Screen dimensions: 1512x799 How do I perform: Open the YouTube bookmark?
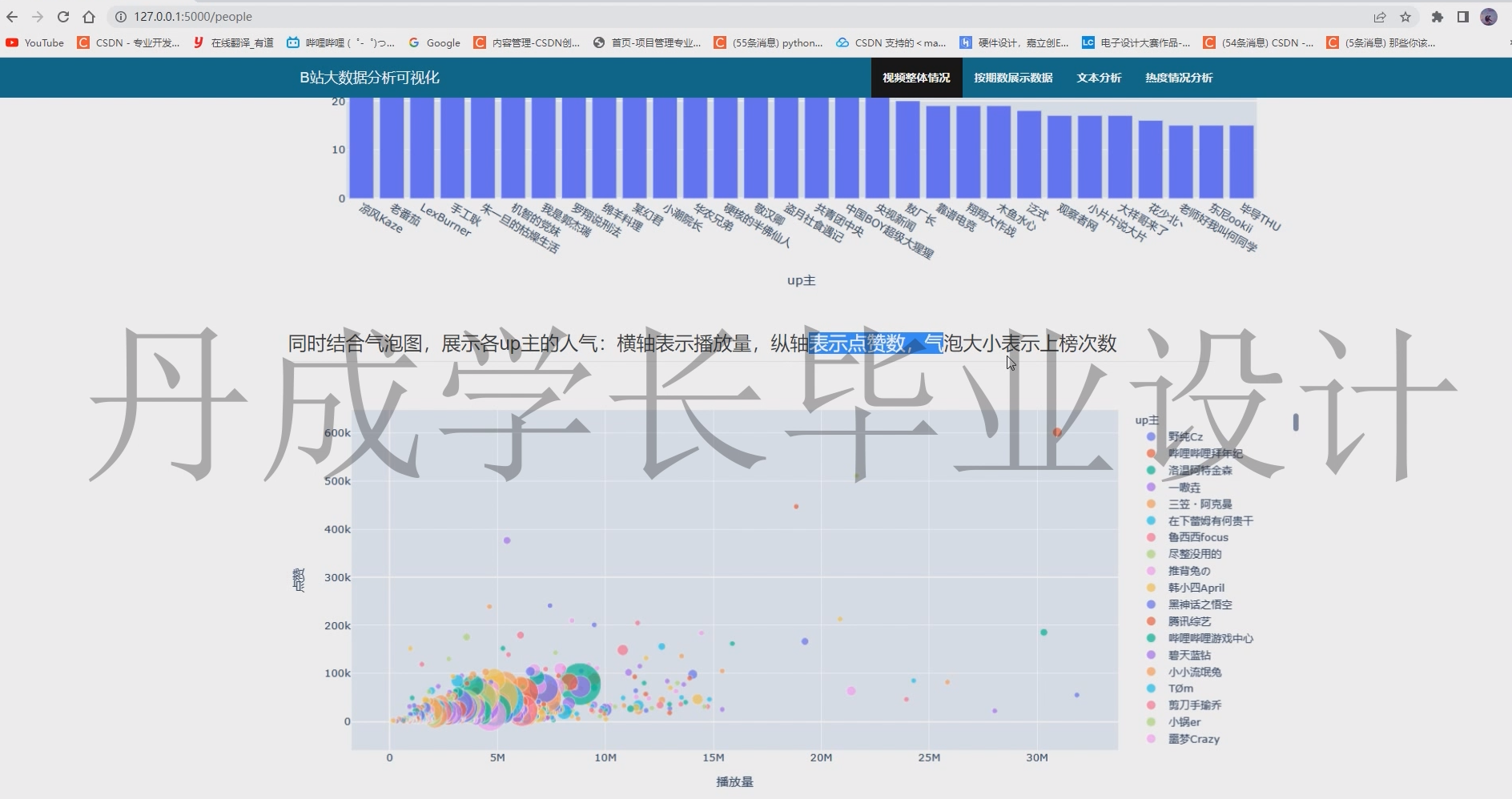coord(35,43)
